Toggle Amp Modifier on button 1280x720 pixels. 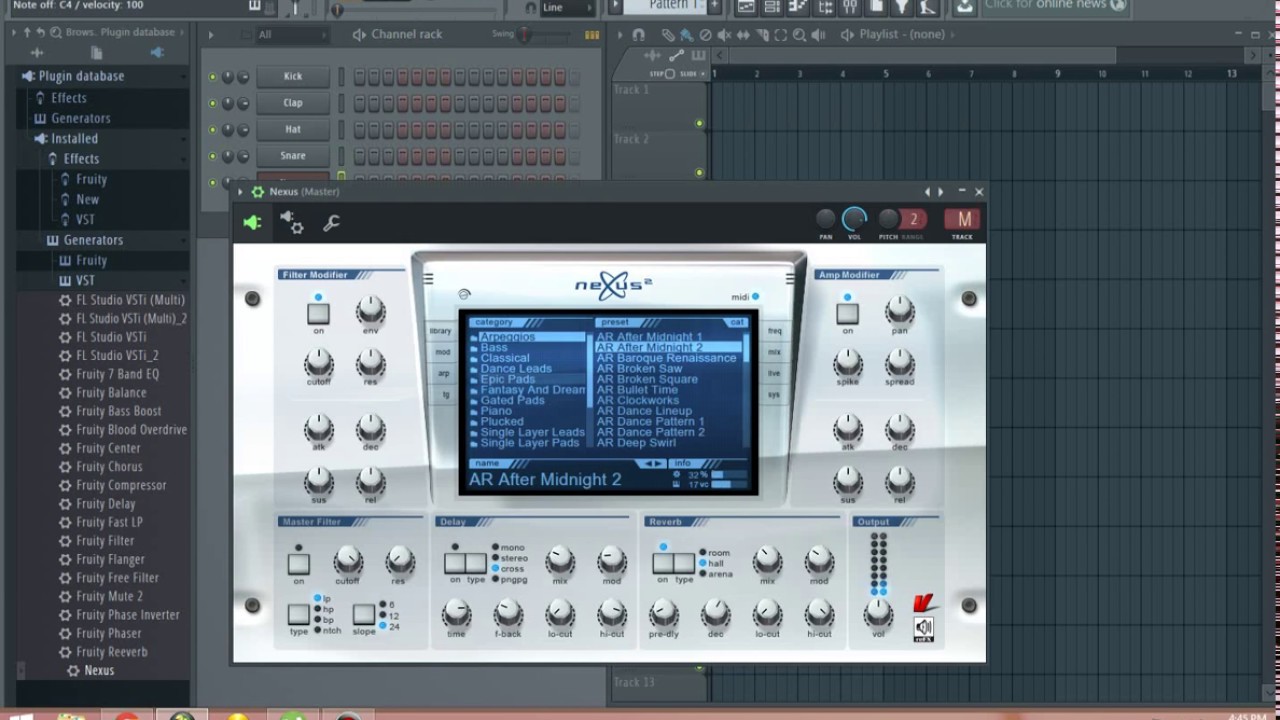[847, 313]
